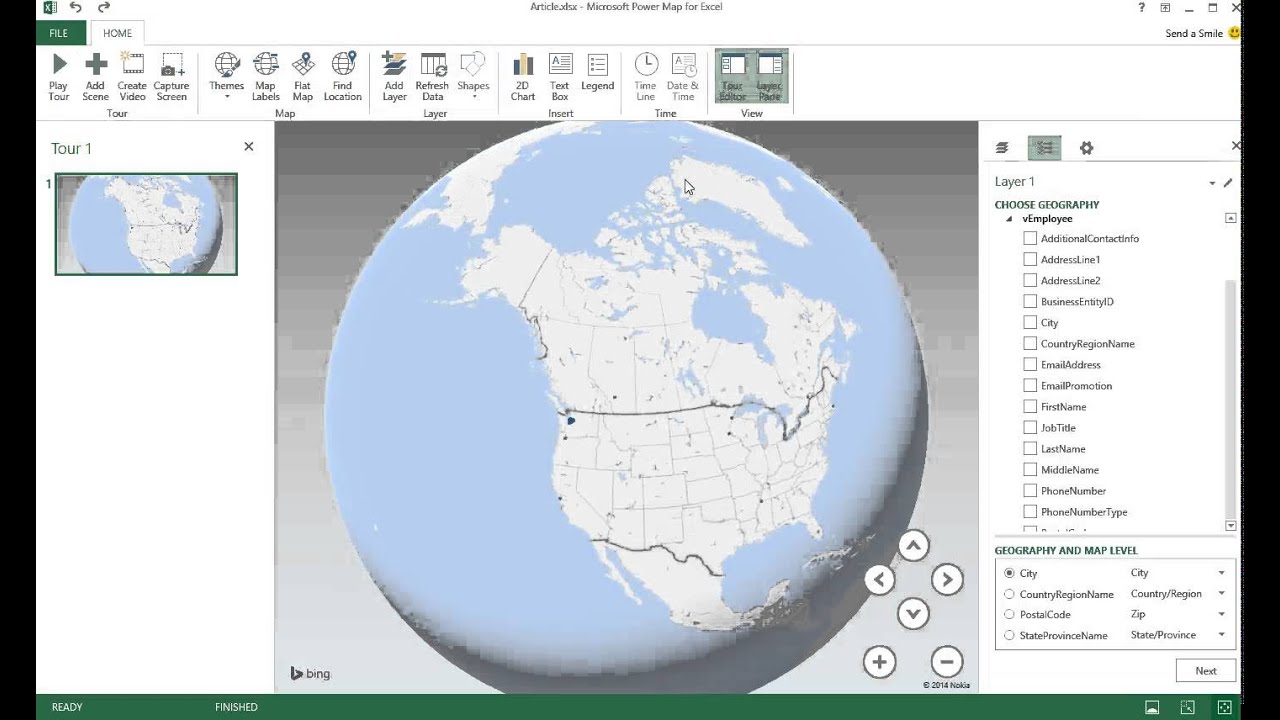Toggle the Layer Pane button
Viewport: 1280px width, 720px height.
click(769, 77)
